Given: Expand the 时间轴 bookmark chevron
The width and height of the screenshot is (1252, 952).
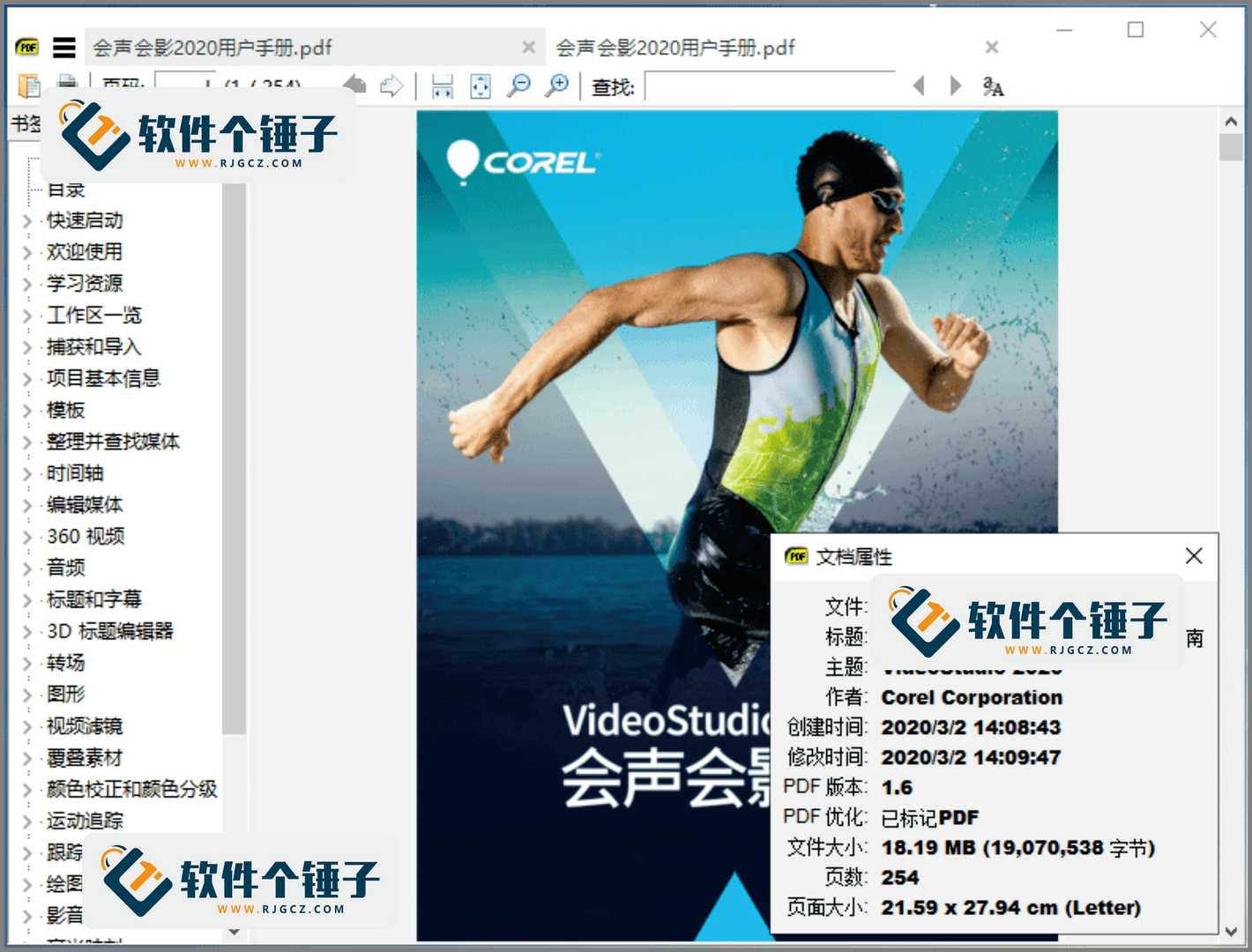Looking at the screenshot, I should [27, 474].
